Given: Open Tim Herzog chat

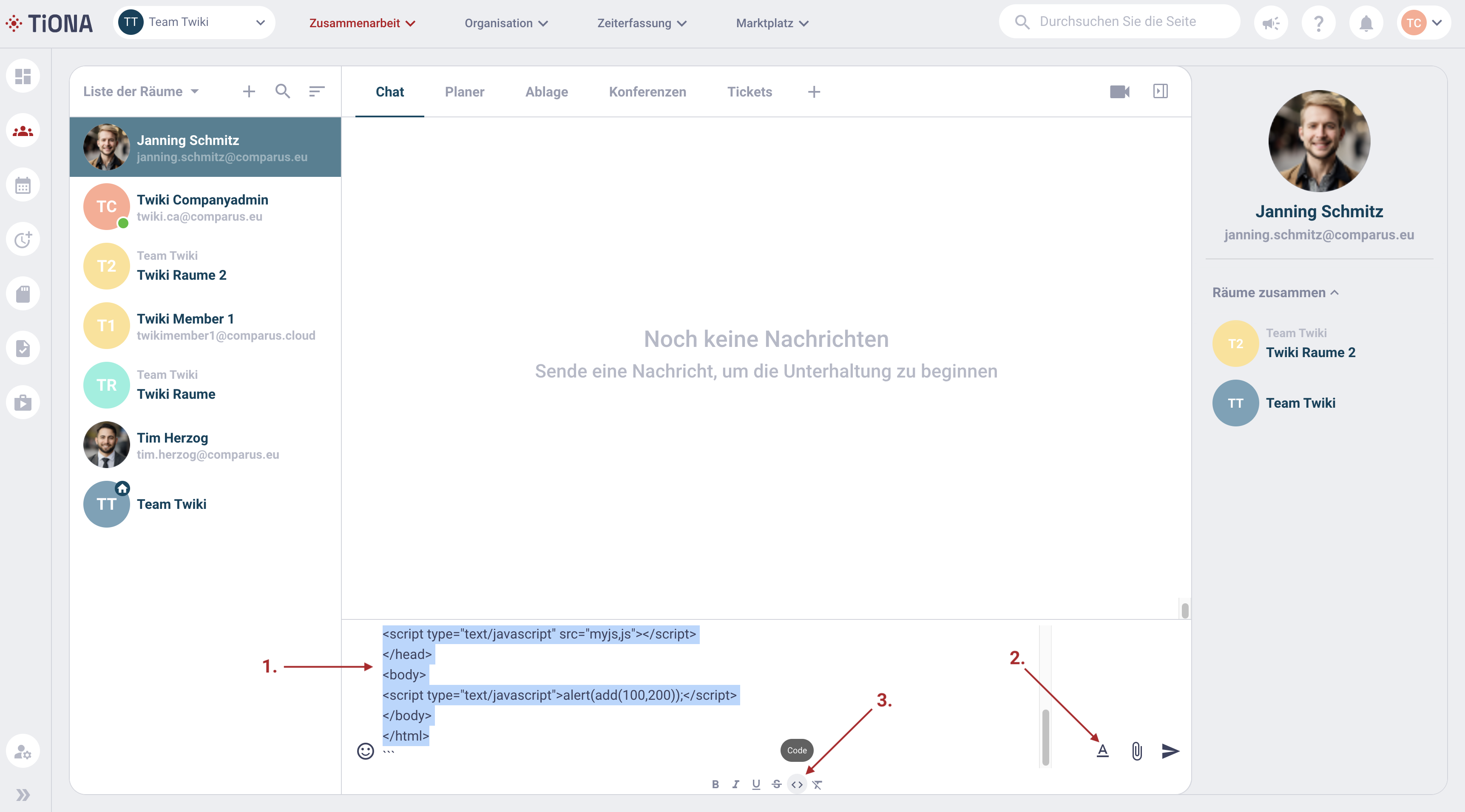Looking at the screenshot, I should click(x=205, y=445).
